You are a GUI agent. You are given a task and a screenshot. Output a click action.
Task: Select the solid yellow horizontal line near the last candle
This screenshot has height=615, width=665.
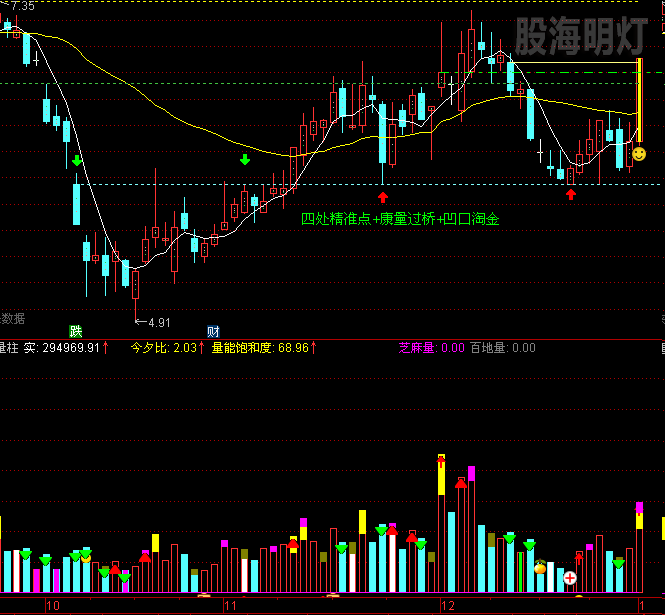tap(576, 63)
